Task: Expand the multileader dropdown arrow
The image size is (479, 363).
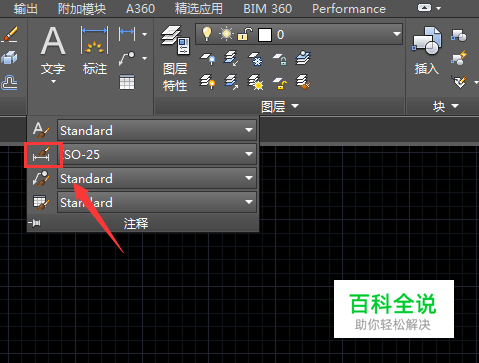Action: pos(144,58)
